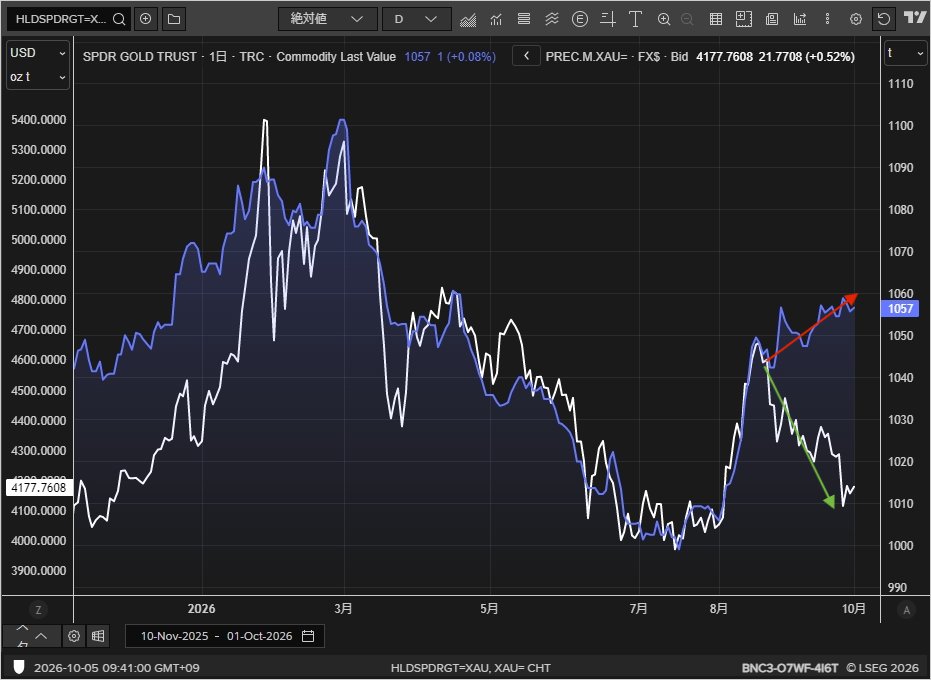Click the add-panel layout icon

click(743, 19)
